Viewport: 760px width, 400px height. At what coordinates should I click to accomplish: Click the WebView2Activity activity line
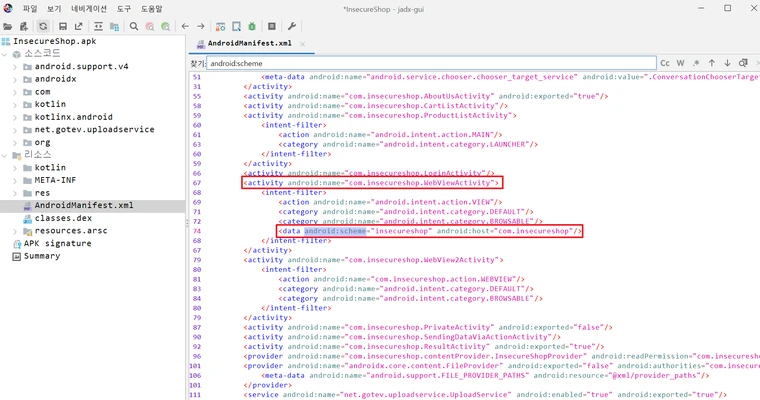pyautogui.click(x=373, y=260)
